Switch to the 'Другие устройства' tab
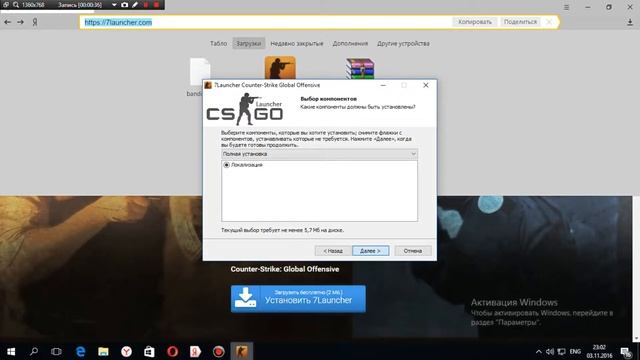 [403, 43]
